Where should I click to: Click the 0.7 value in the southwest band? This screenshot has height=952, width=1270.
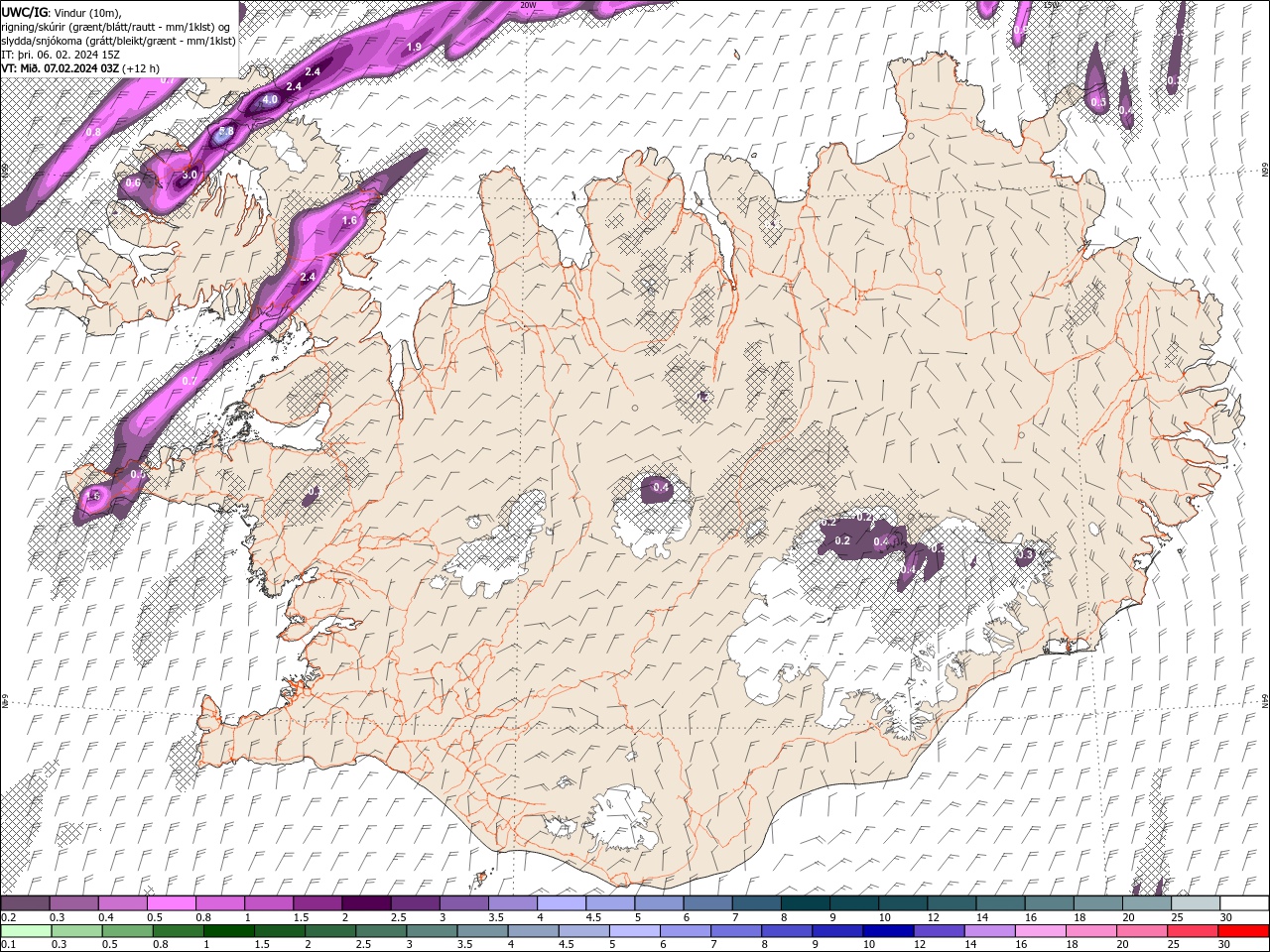pyautogui.click(x=190, y=381)
